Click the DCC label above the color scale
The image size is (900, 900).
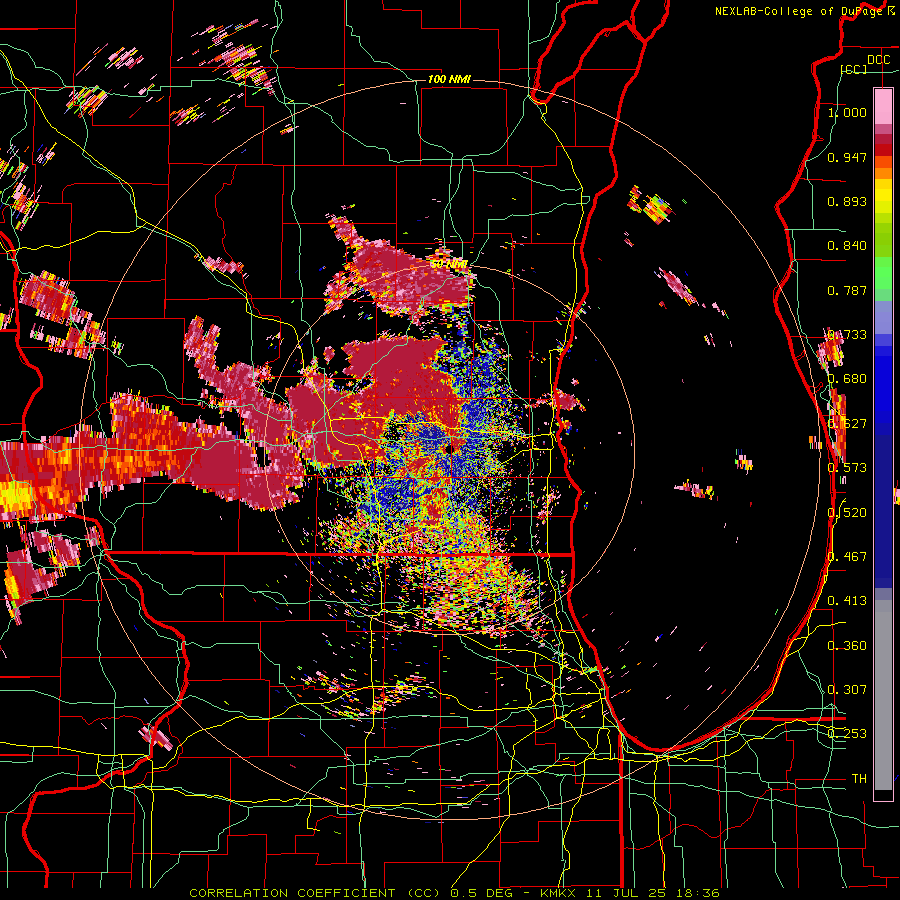click(x=878, y=60)
